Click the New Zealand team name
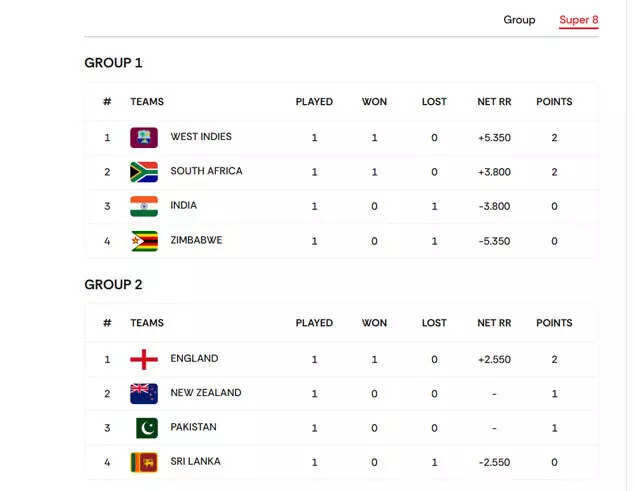Image resolution: width=635 pixels, height=491 pixels. point(205,393)
